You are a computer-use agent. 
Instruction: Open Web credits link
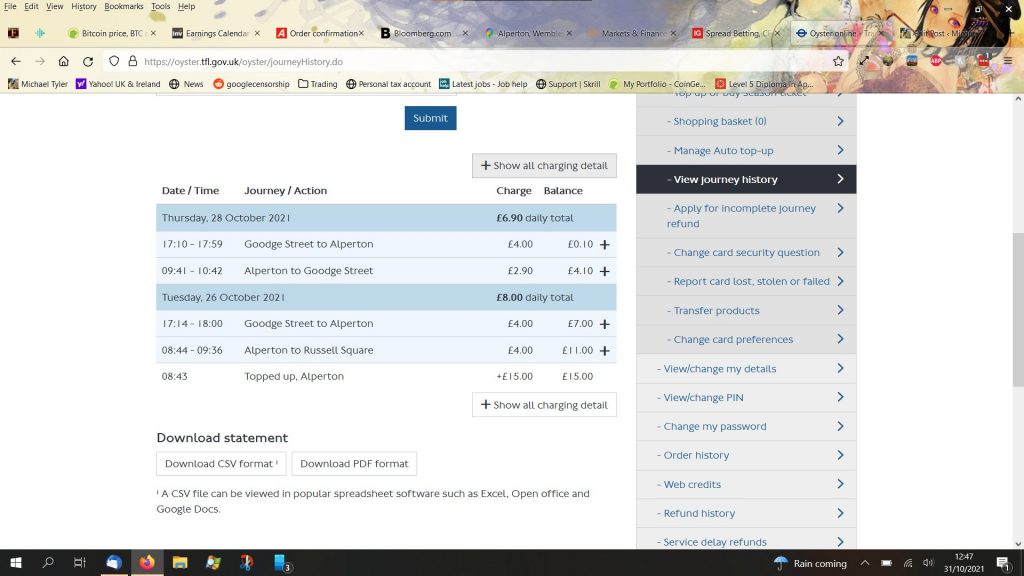746,484
